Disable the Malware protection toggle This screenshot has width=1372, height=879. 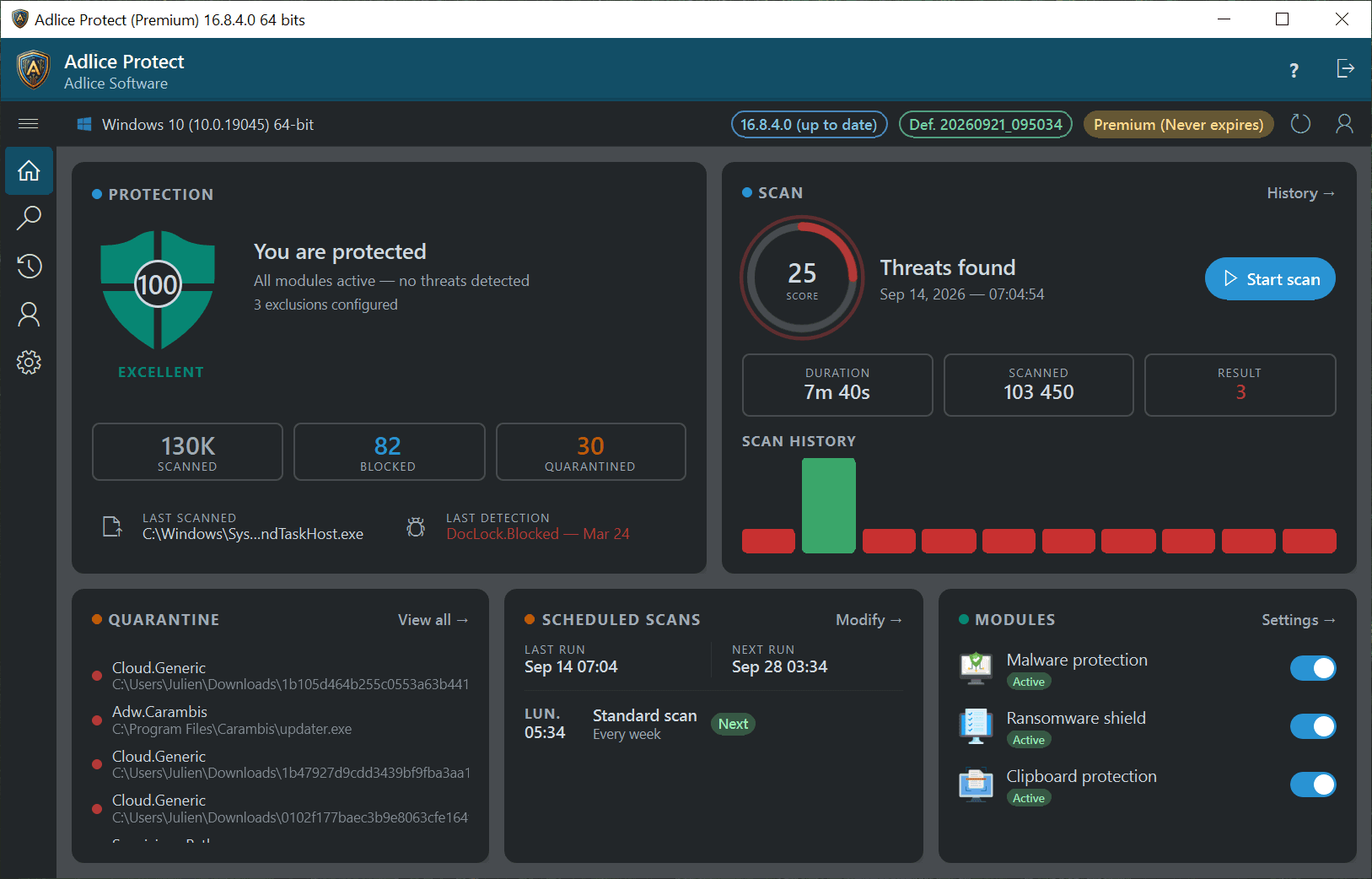pyautogui.click(x=1313, y=668)
